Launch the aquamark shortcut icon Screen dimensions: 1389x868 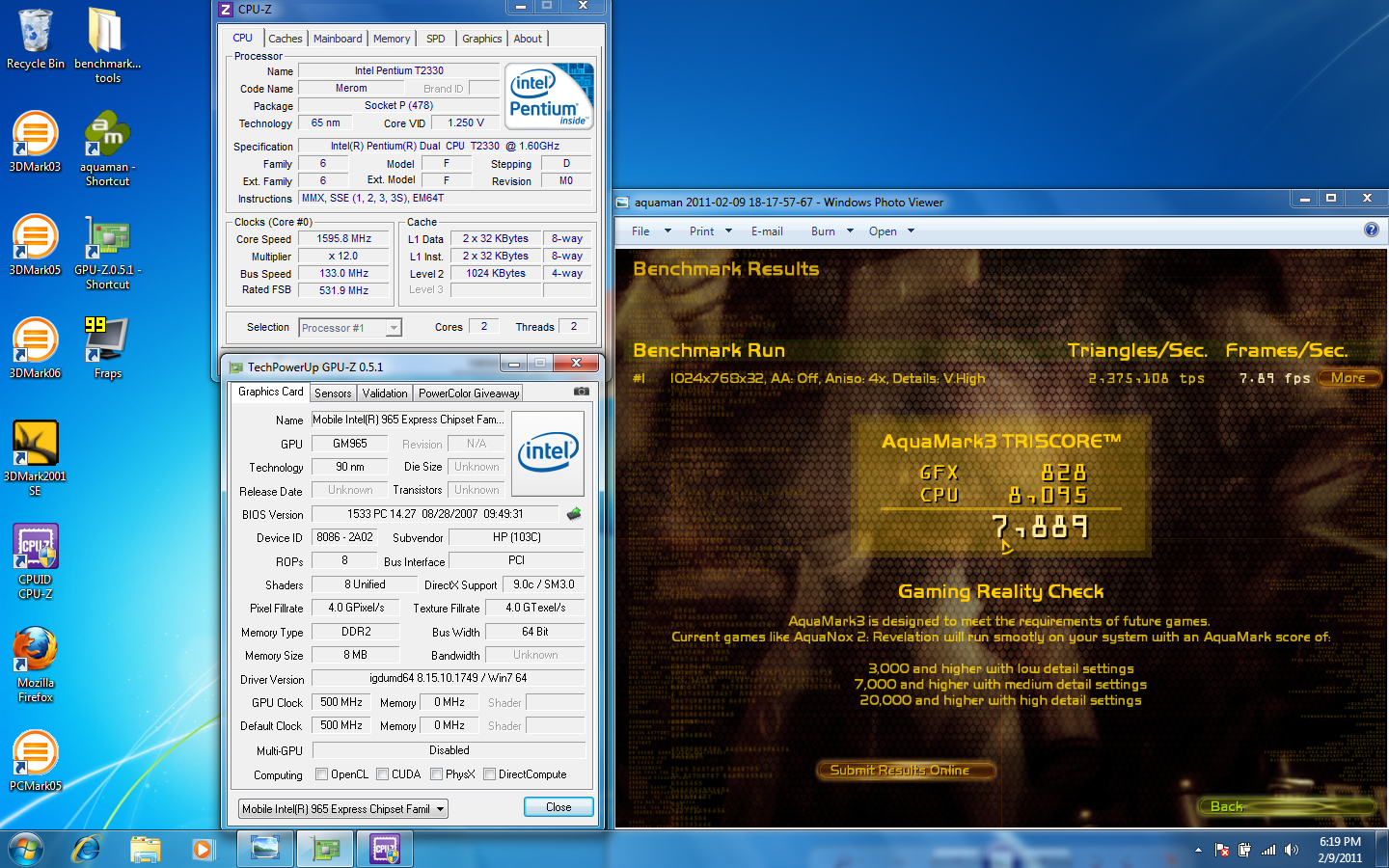(107, 149)
